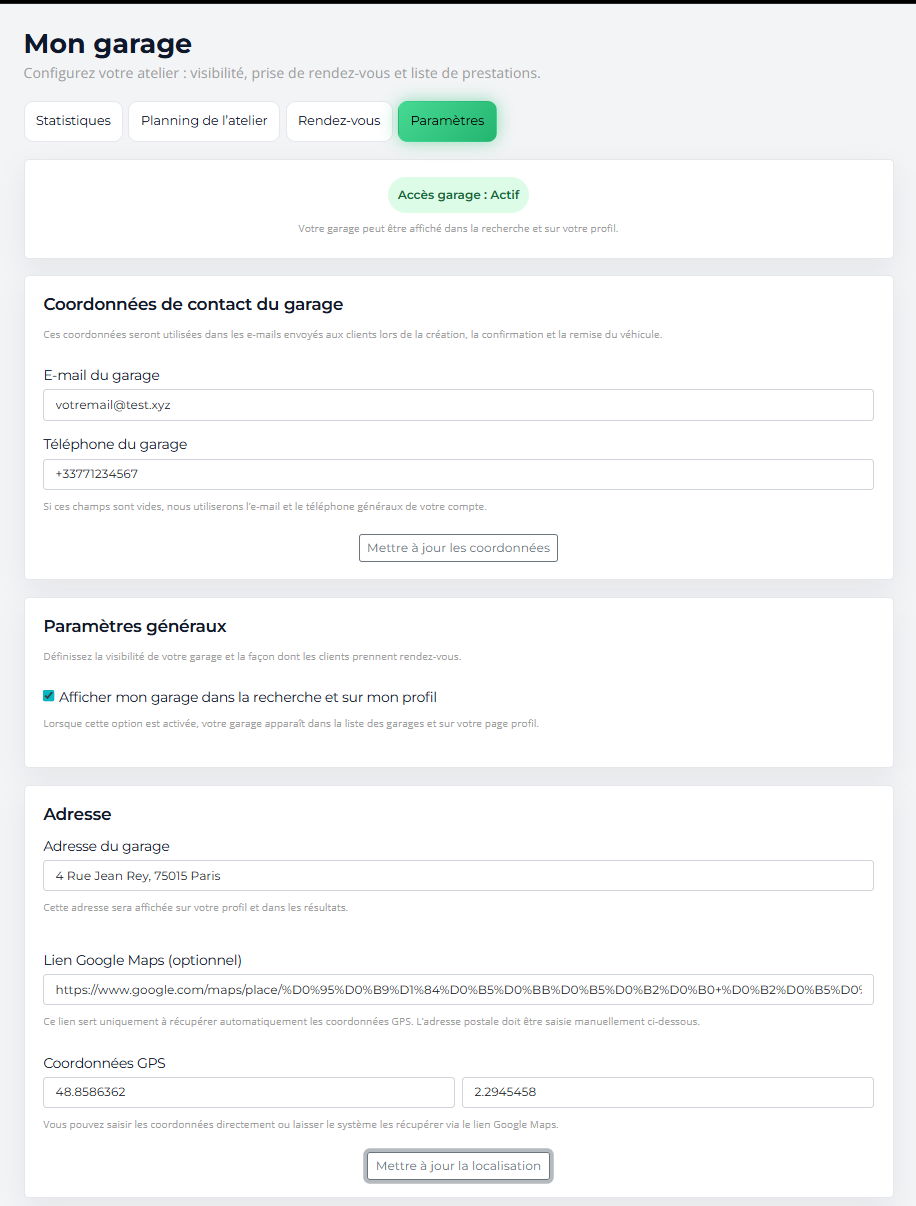Switch to the Statistiques tab
Viewport: 916px width, 1206px height.
click(x=73, y=120)
